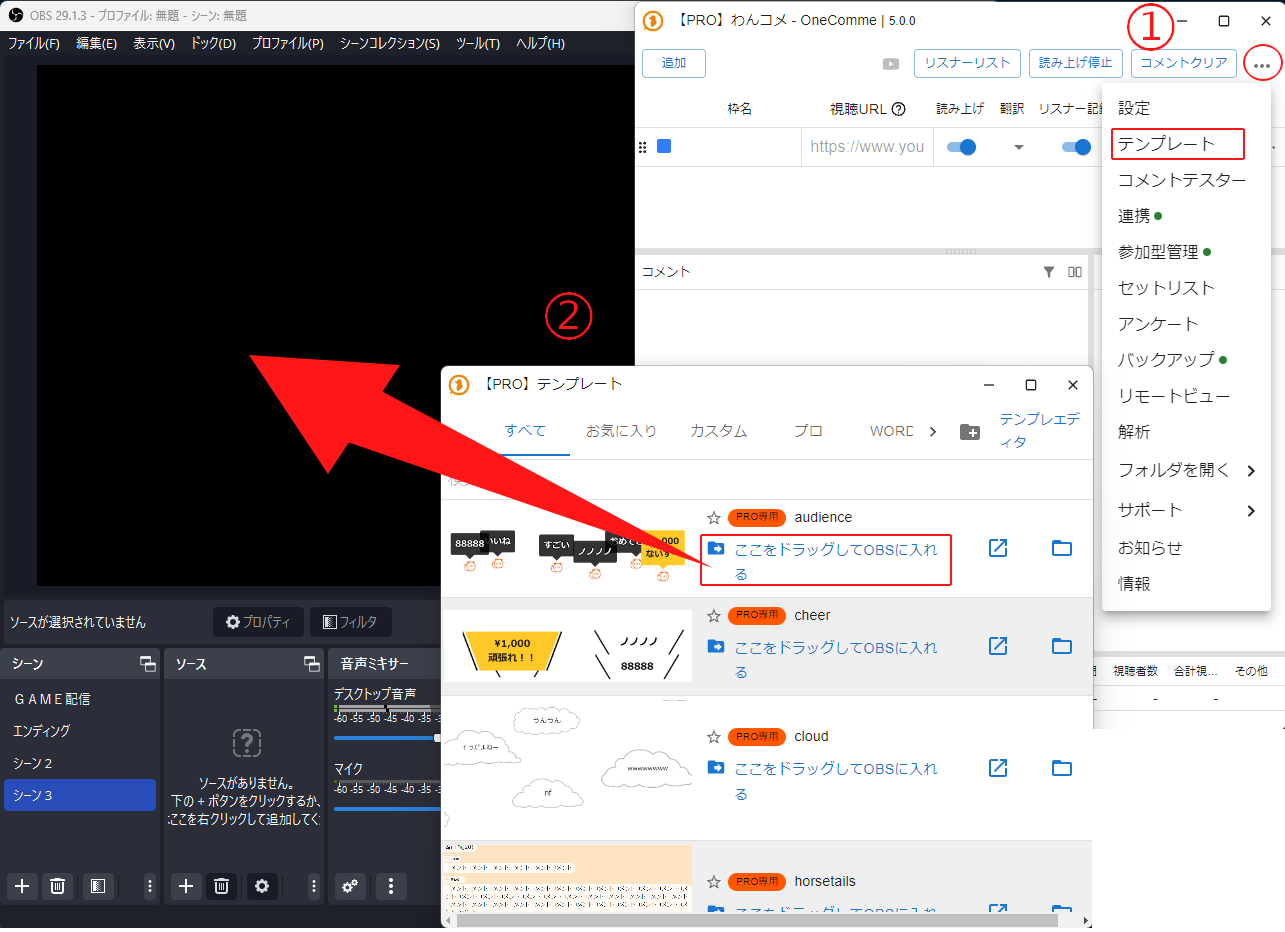This screenshot has height=932, width=1285.
Task: Click the 追加 button in OneComme
Action: tap(674, 63)
